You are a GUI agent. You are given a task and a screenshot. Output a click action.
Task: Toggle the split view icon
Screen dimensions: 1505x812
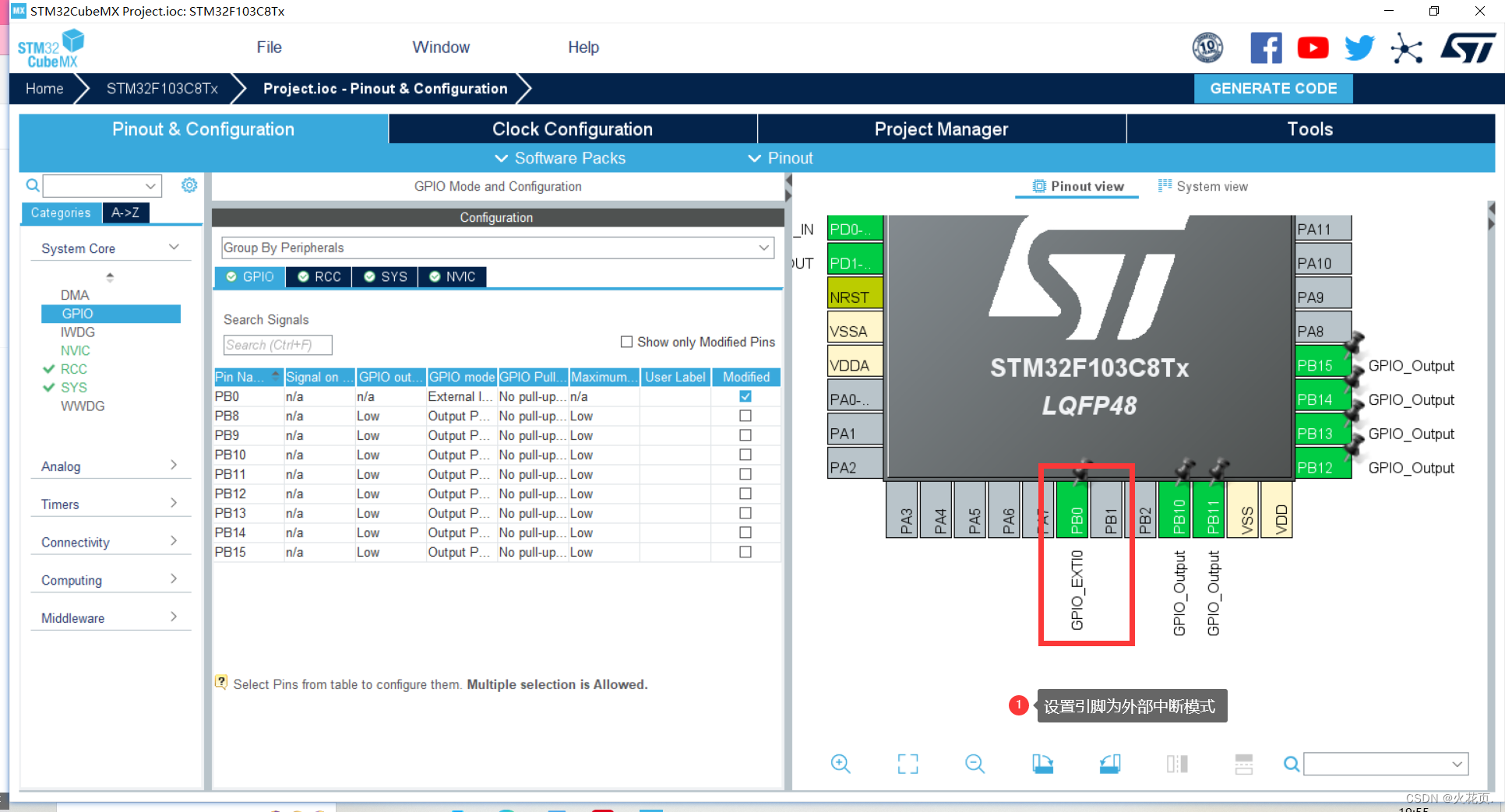tap(1177, 764)
